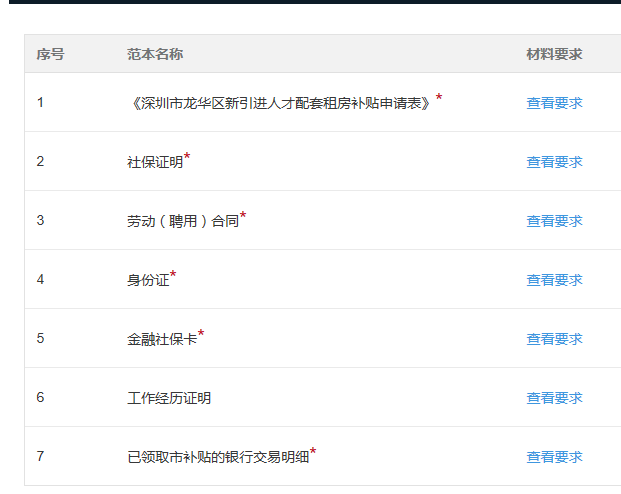Click row number 4 in 序号 column

click(41, 280)
